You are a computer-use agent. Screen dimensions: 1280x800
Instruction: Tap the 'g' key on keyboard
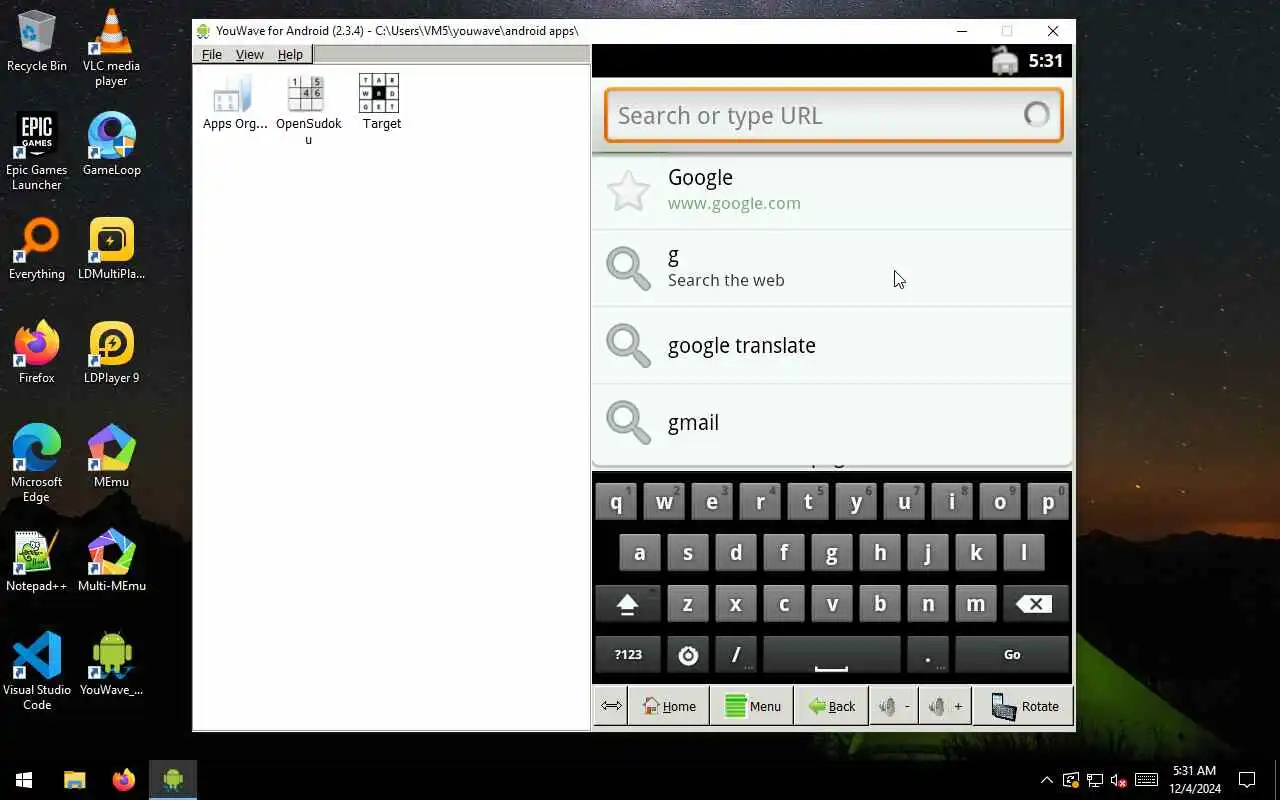(832, 553)
